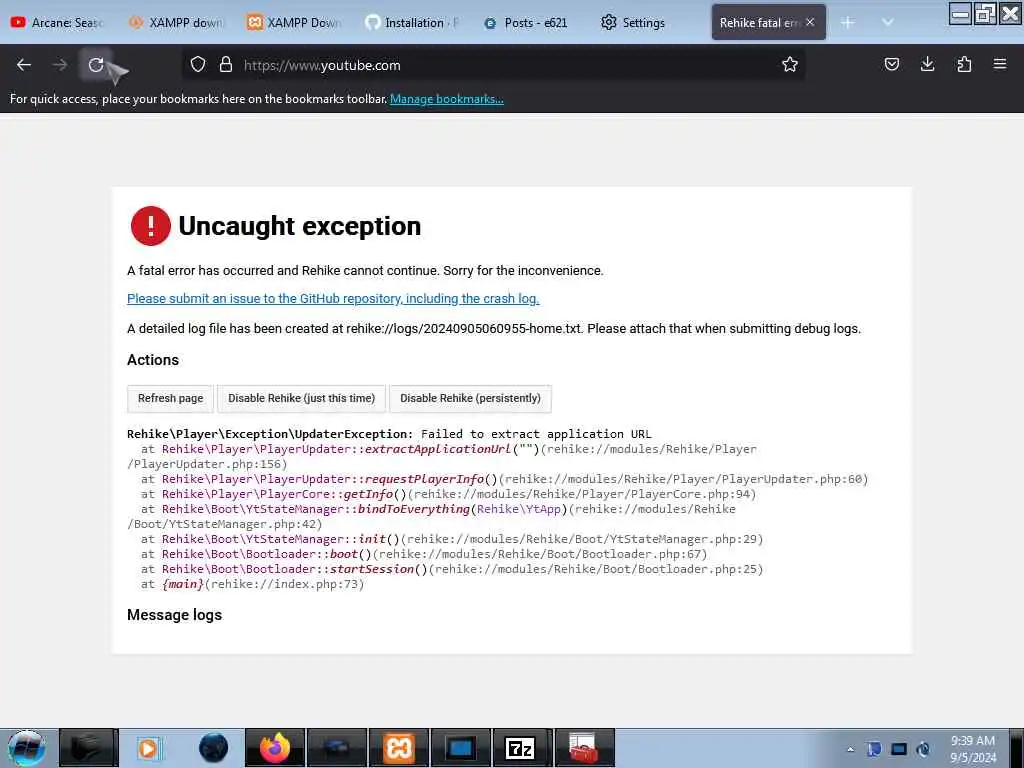This screenshot has height=768, width=1024.
Task: Open a new tab
Action: [x=847, y=22]
